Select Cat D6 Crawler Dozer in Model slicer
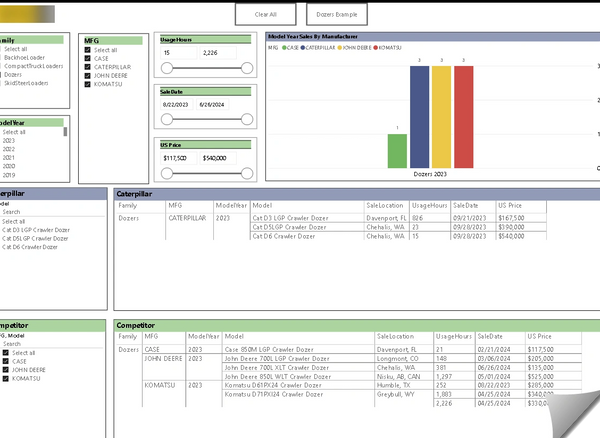The image size is (600, 438). 36,247
